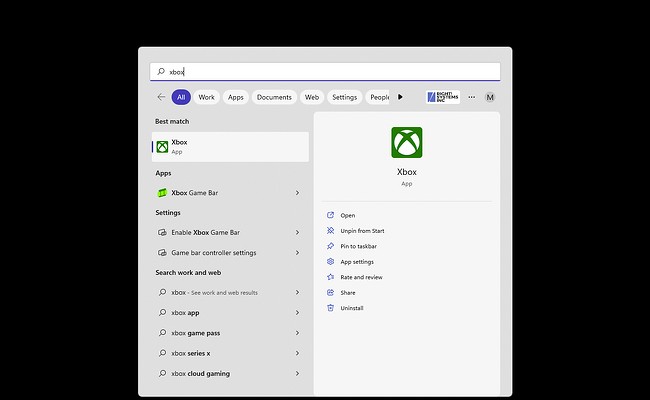Click the Game bar controller settings icon

coord(162,253)
